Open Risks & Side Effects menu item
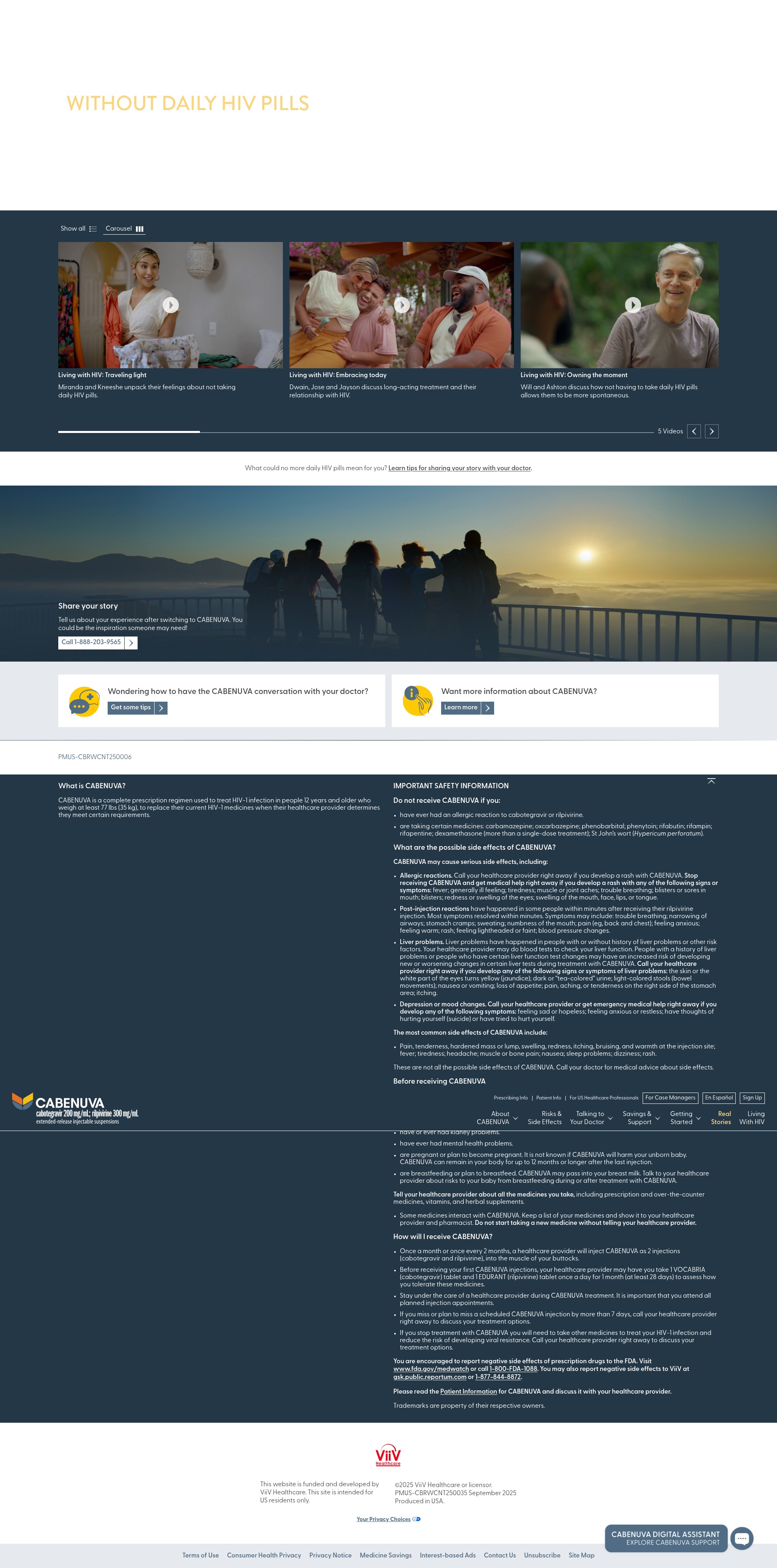Viewport: 777px width, 1568px height. coord(544,1118)
